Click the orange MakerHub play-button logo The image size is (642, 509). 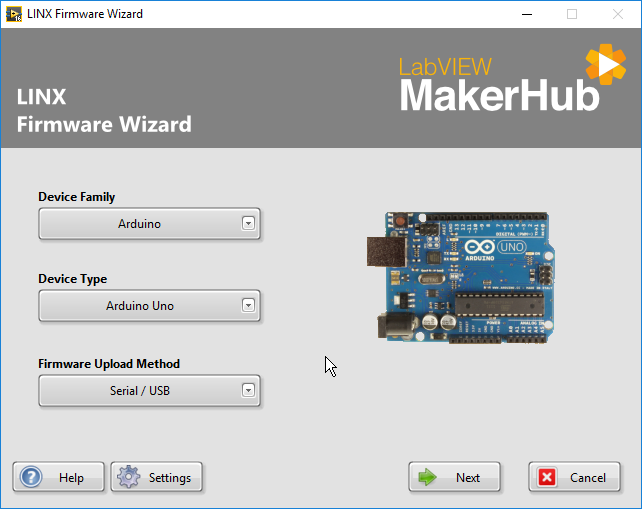604,66
